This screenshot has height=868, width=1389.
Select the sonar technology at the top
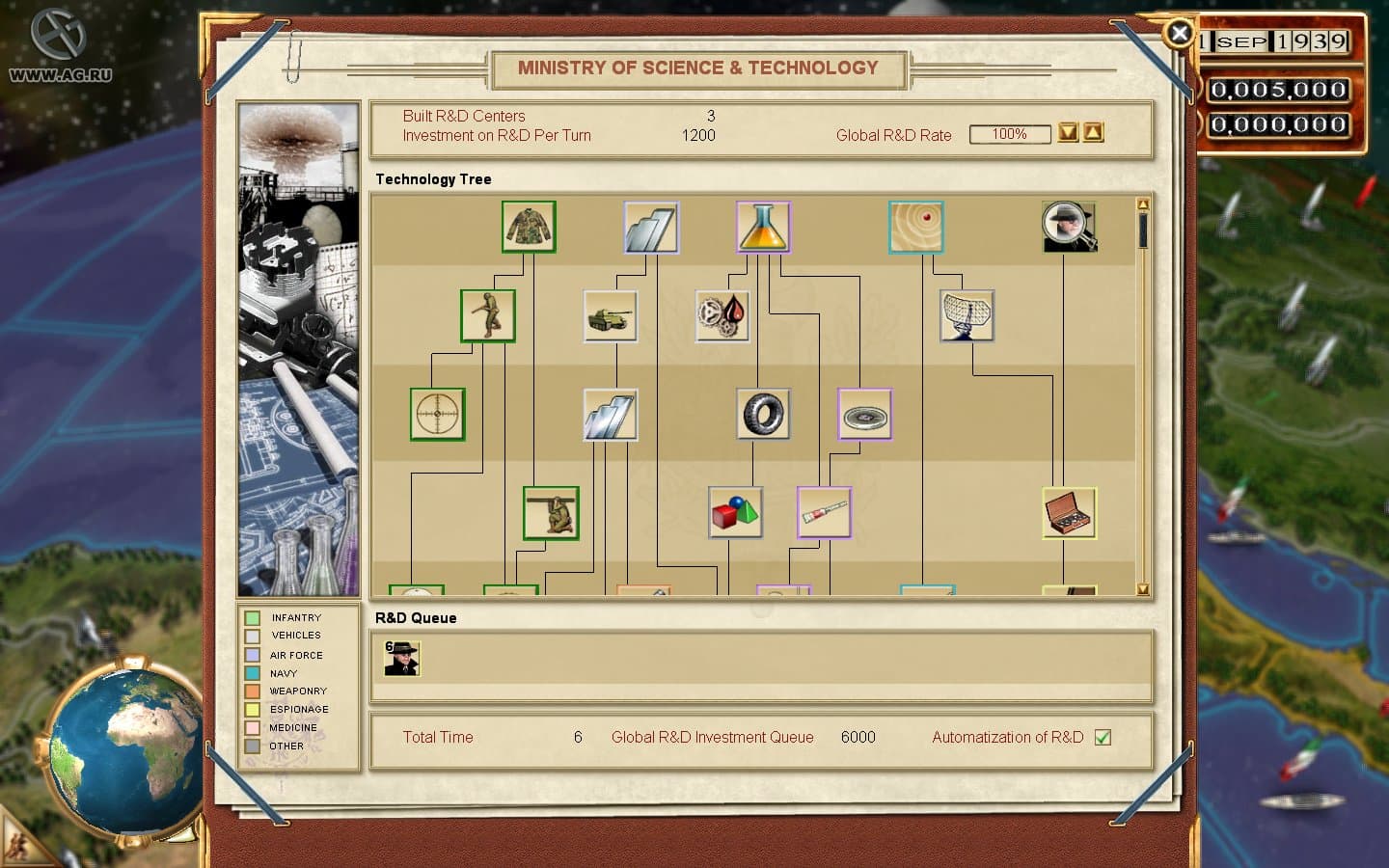[x=916, y=225]
